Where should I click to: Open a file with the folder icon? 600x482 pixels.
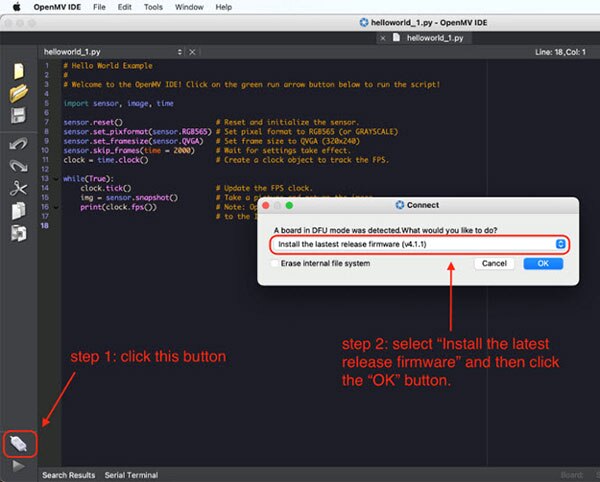[18, 93]
